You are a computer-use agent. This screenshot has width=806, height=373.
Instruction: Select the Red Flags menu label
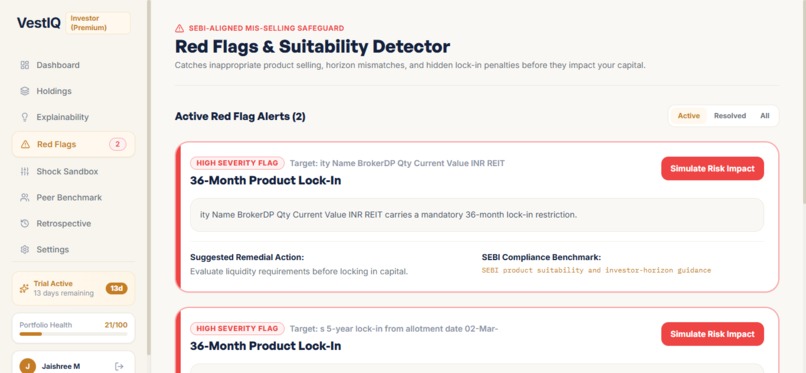[x=57, y=144]
